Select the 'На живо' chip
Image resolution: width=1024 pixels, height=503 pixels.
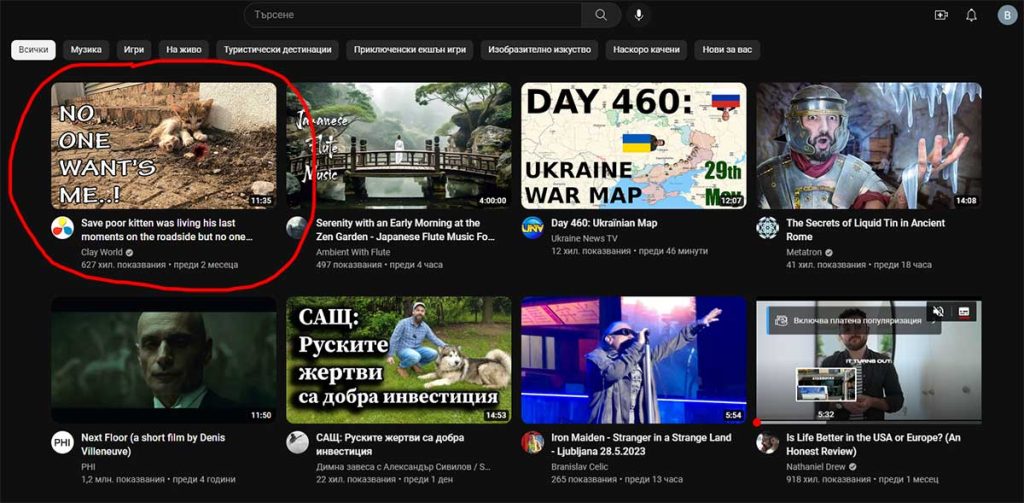tap(184, 49)
